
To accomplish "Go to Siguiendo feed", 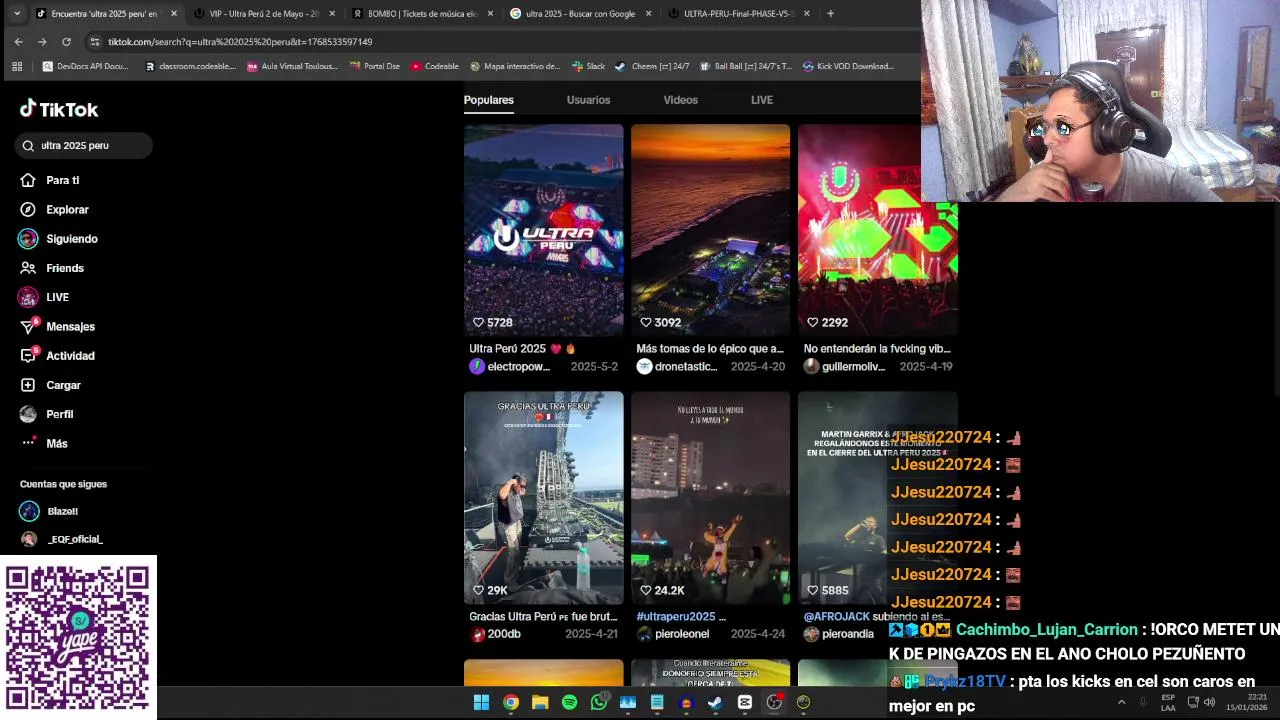I will (58, 239).
